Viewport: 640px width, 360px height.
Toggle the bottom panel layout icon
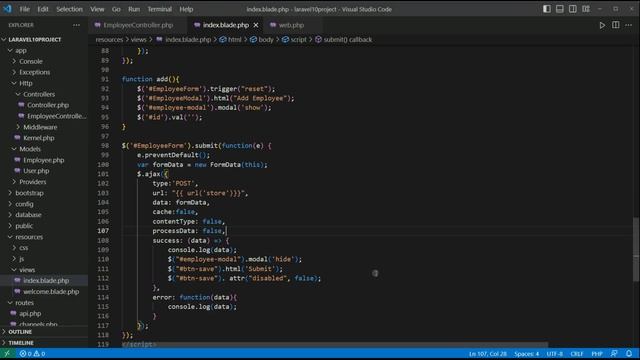[560, 9]
